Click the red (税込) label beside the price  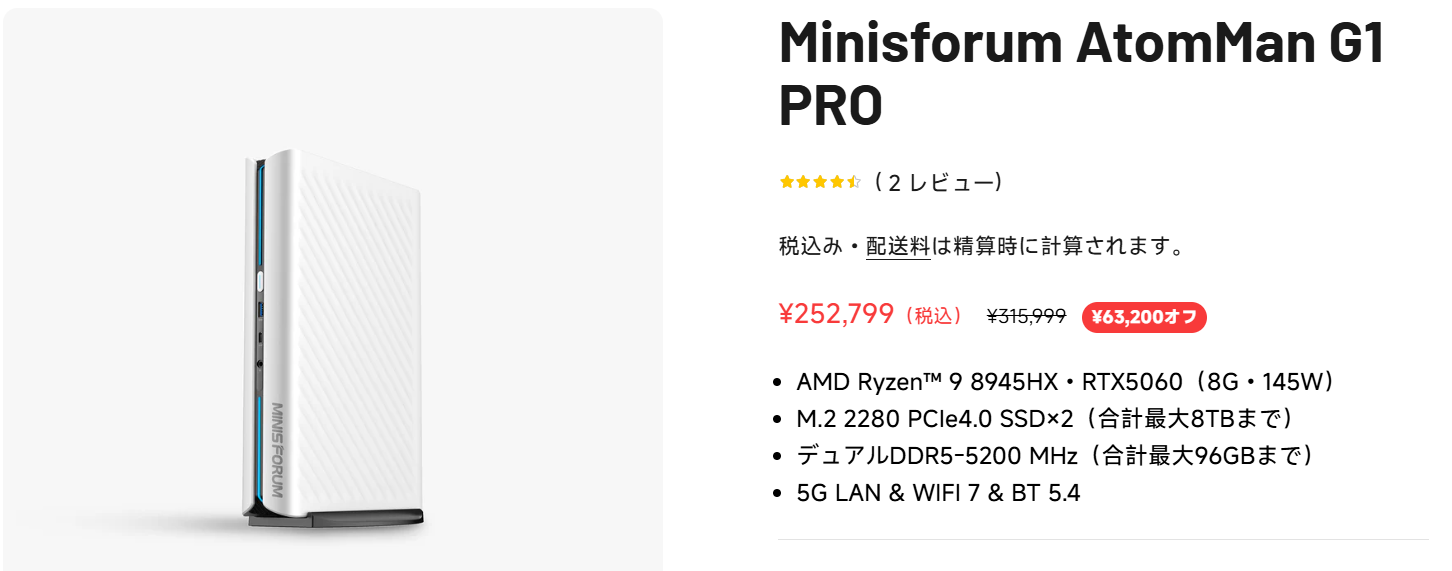932,316
